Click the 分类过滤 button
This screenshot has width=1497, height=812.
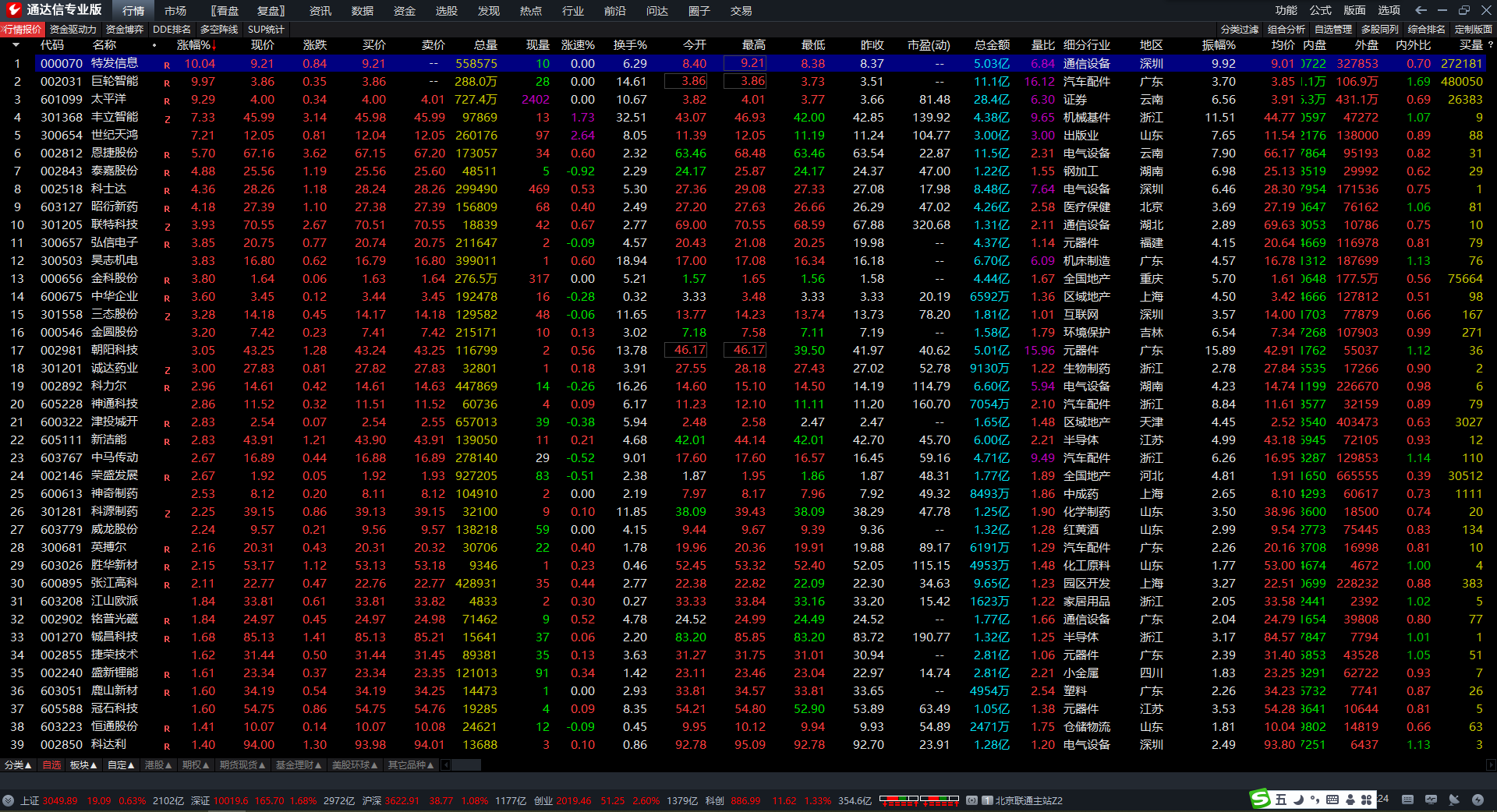click(1240, 30)
